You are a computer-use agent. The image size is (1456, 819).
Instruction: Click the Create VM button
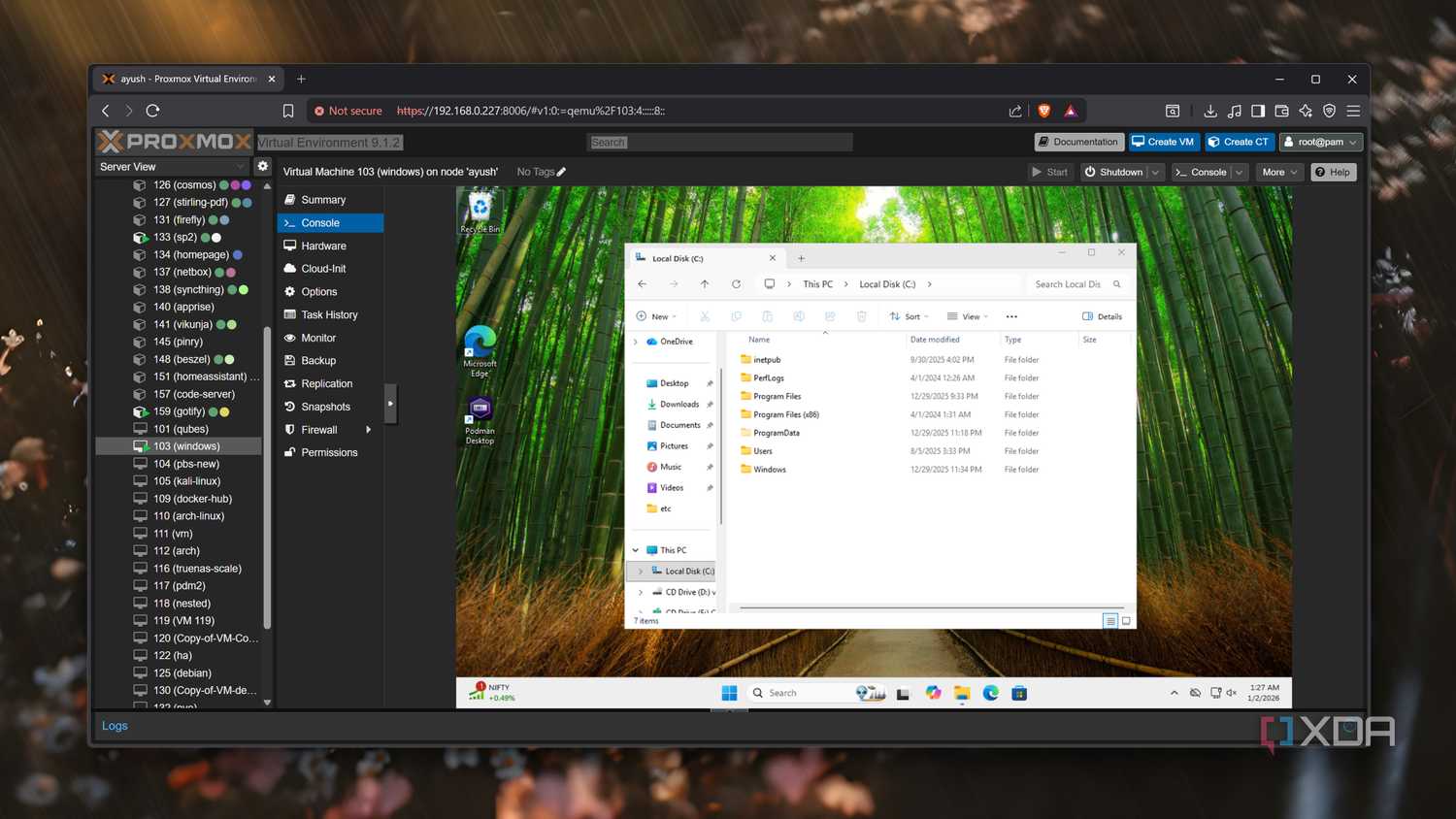[x=1164, y=142]
